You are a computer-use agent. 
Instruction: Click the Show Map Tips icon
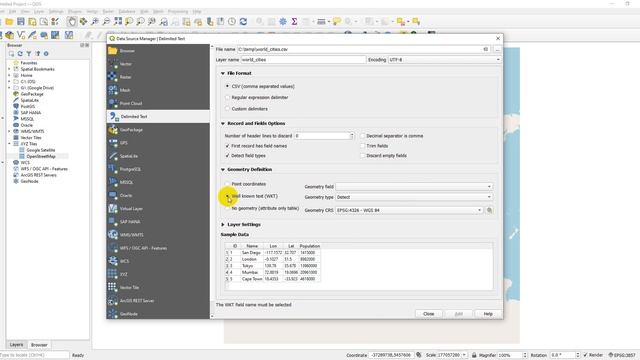pyautogui.click(x=336, y=21)
